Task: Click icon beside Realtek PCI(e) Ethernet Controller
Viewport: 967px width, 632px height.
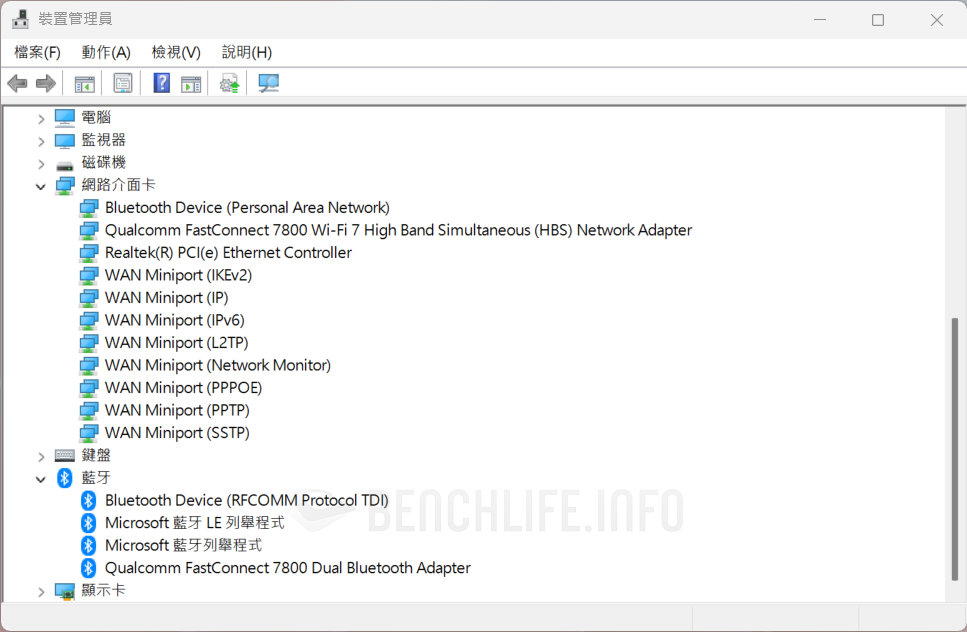Action: click(89, 253)
